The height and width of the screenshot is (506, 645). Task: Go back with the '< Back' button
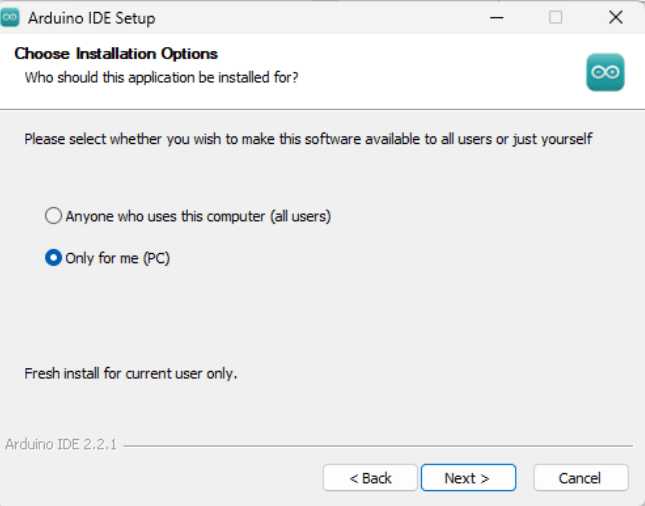(x=370, y=478)
